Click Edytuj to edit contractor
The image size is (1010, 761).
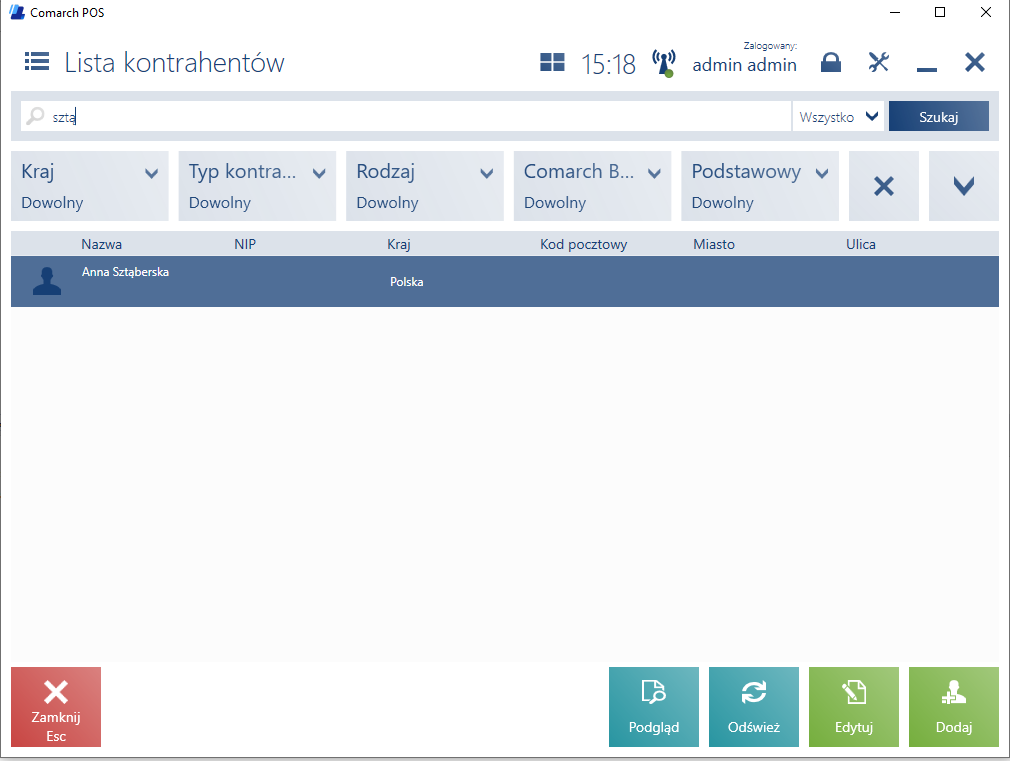coord(853,707)
